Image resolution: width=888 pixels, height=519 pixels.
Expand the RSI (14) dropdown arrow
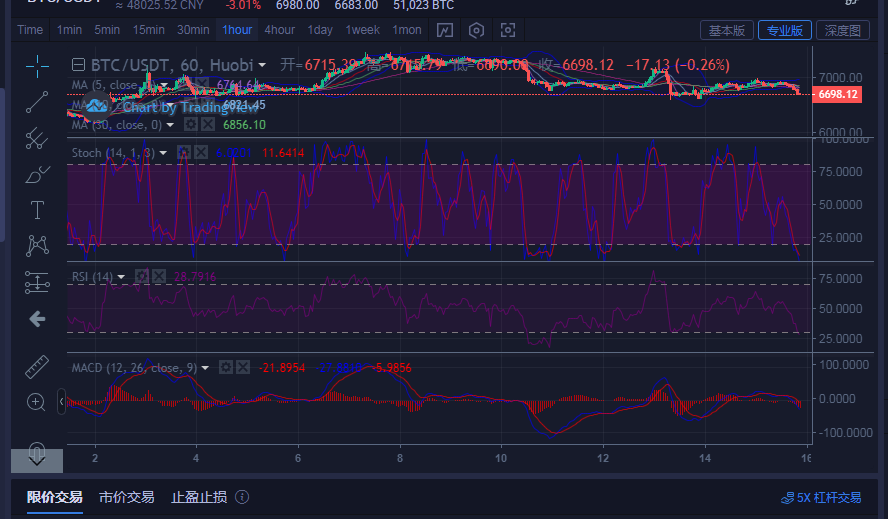(x=121, y=277)
